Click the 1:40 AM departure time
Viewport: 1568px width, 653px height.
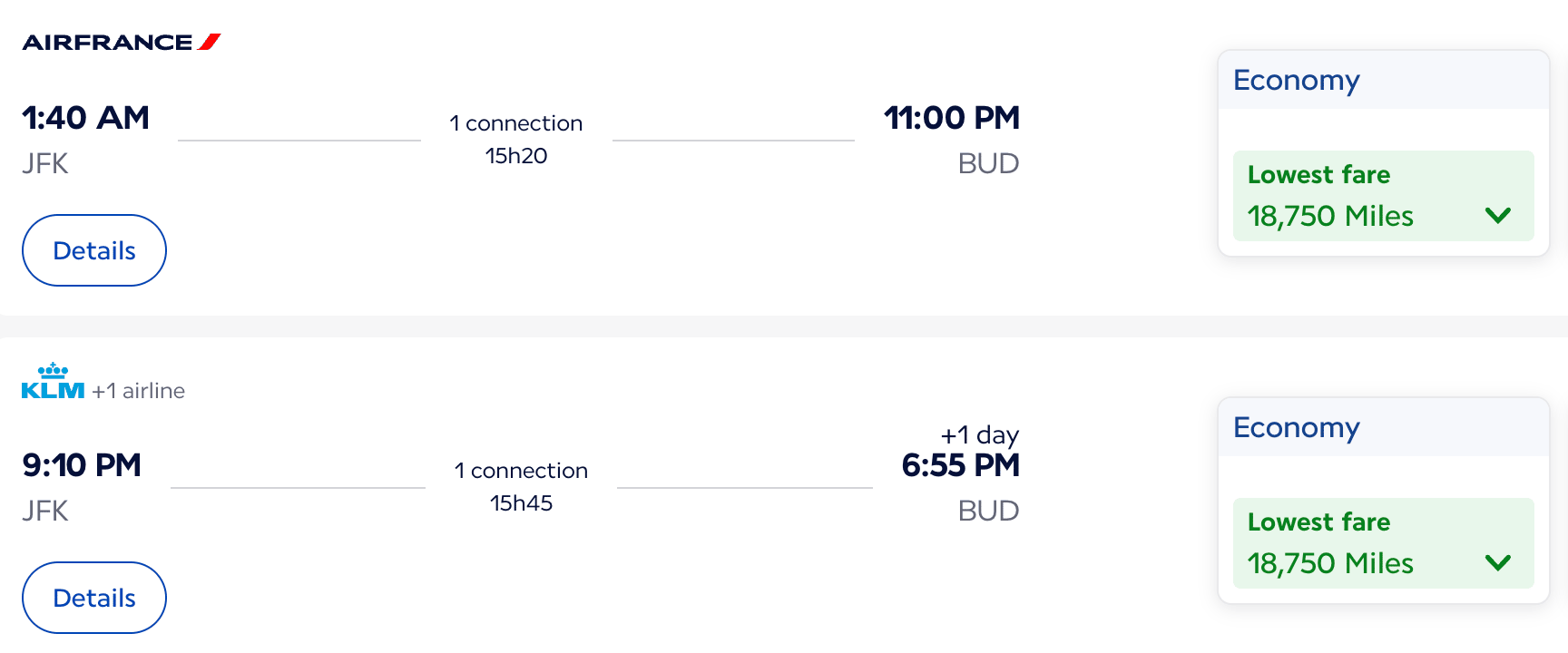coord(85,118)
